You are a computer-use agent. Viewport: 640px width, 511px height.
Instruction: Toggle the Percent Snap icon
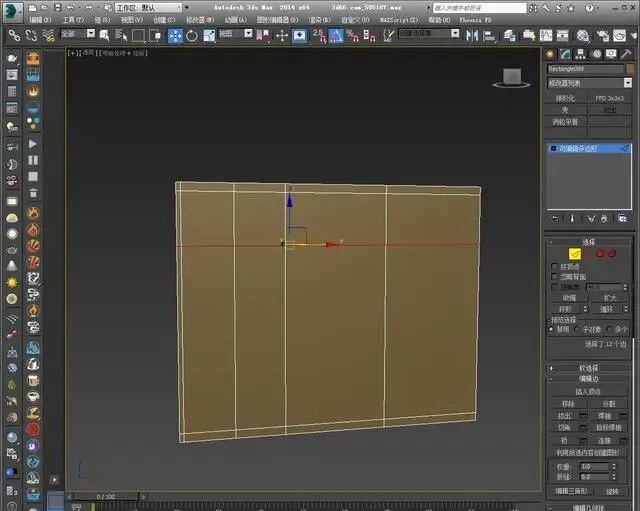(x=352, y=36)
